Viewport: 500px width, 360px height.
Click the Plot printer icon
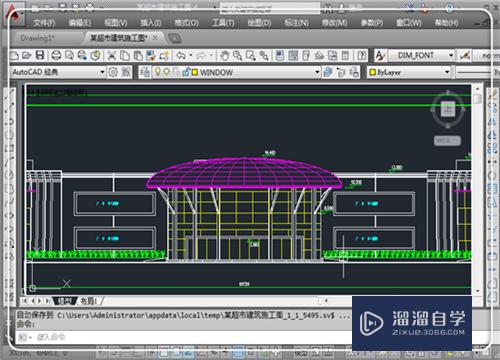point(56,55)
